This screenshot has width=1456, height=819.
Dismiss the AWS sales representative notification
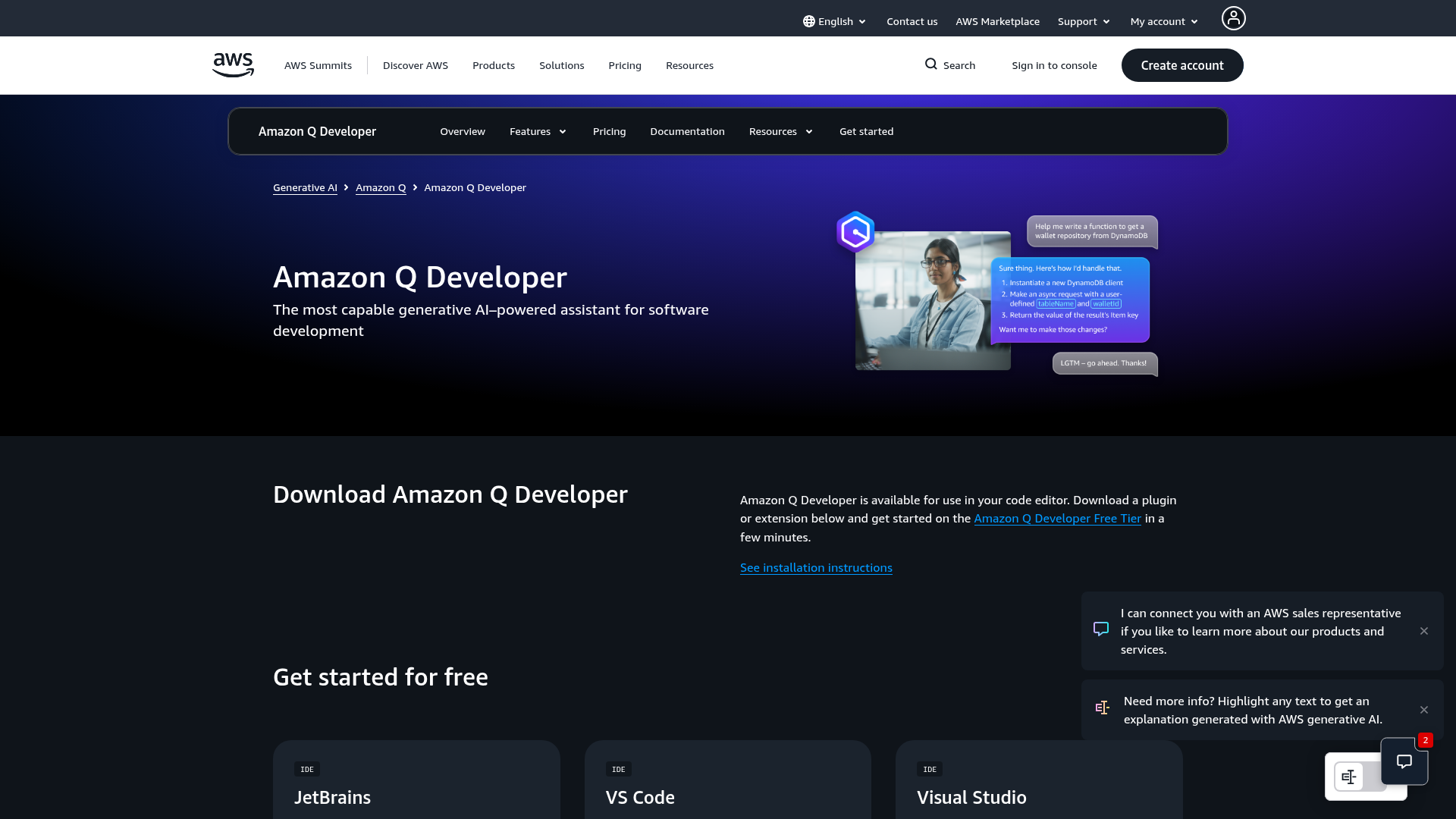click(1424, 631)
